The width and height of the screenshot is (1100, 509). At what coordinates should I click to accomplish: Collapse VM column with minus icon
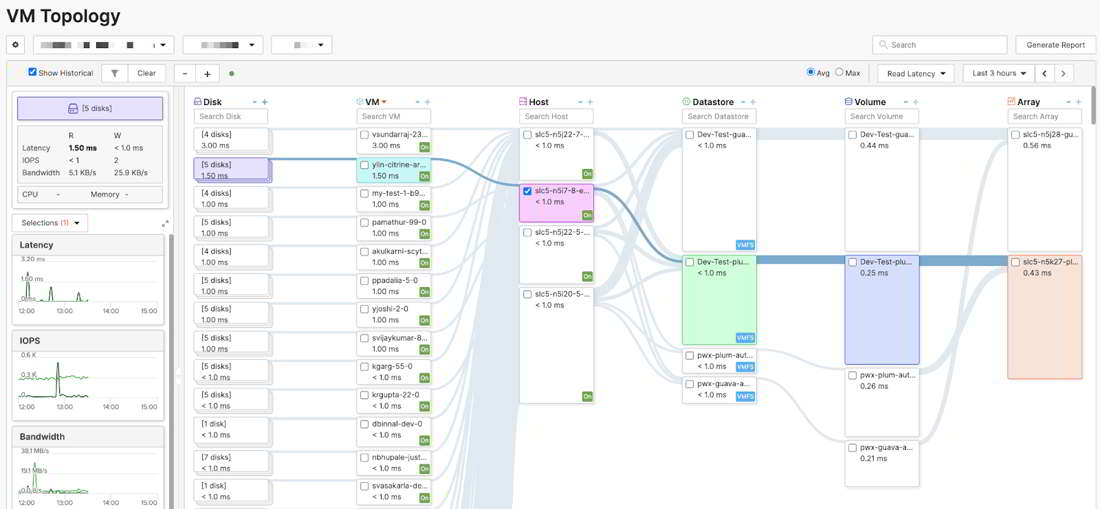417,102
